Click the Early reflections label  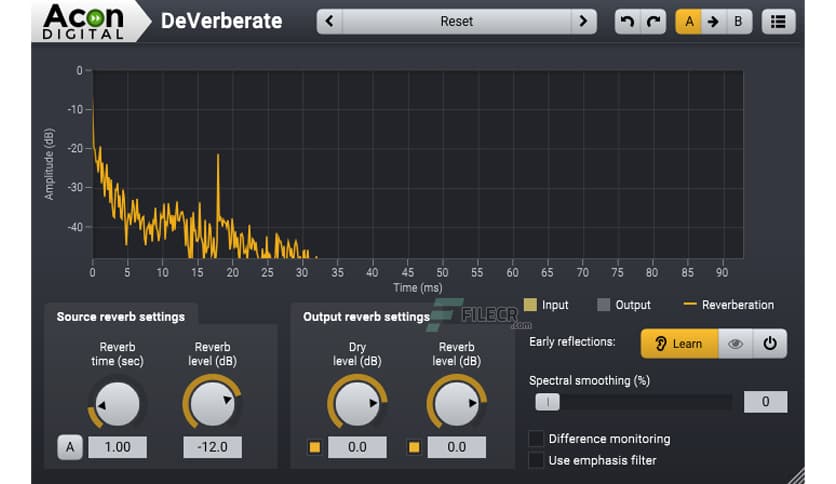[572, 342]
